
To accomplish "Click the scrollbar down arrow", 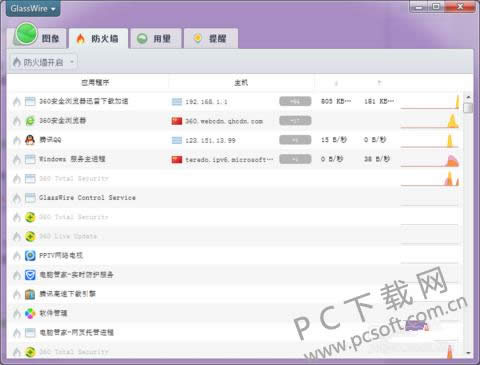I will (468, 353).
